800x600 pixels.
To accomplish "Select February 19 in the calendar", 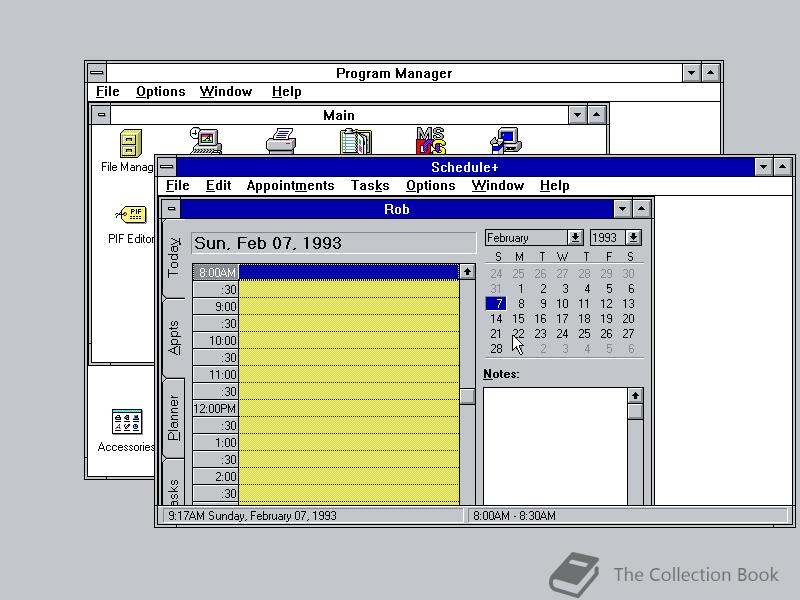I will [x=606, y=319].
